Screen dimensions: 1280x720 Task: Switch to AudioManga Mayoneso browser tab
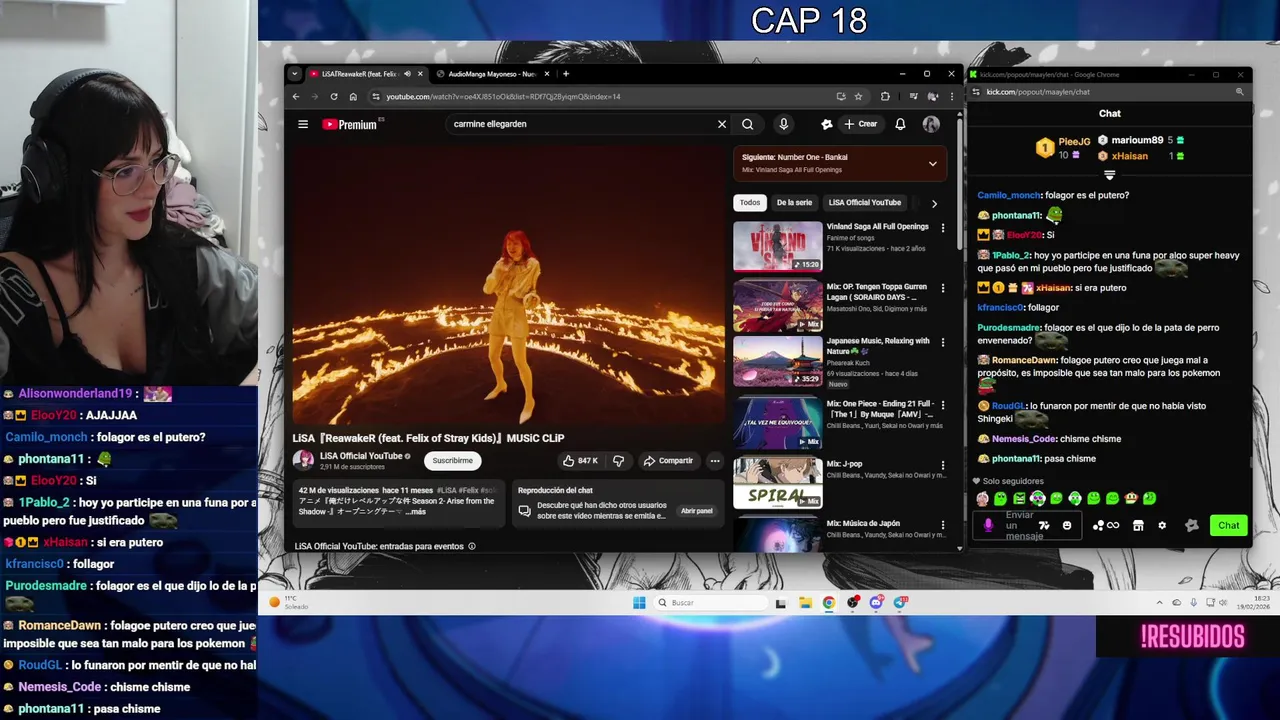[x=490, y=74]
